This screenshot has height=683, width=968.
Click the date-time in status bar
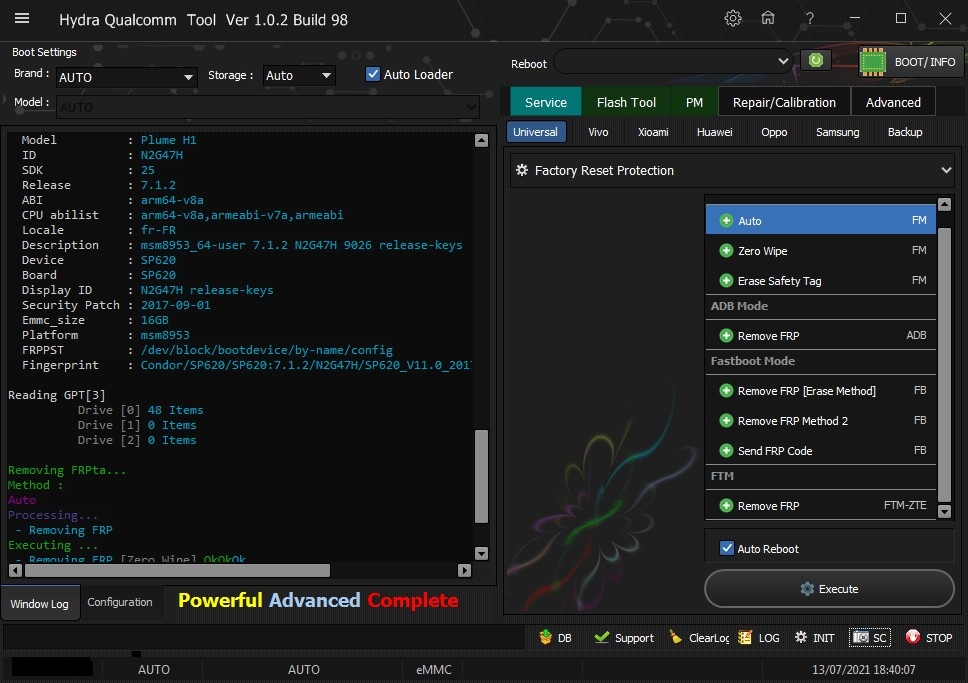point(864,669)
